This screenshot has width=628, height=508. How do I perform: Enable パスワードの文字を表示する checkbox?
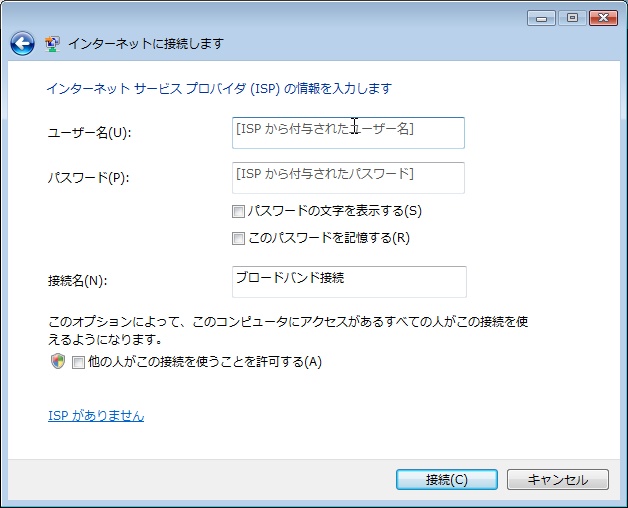click(238, 211)
